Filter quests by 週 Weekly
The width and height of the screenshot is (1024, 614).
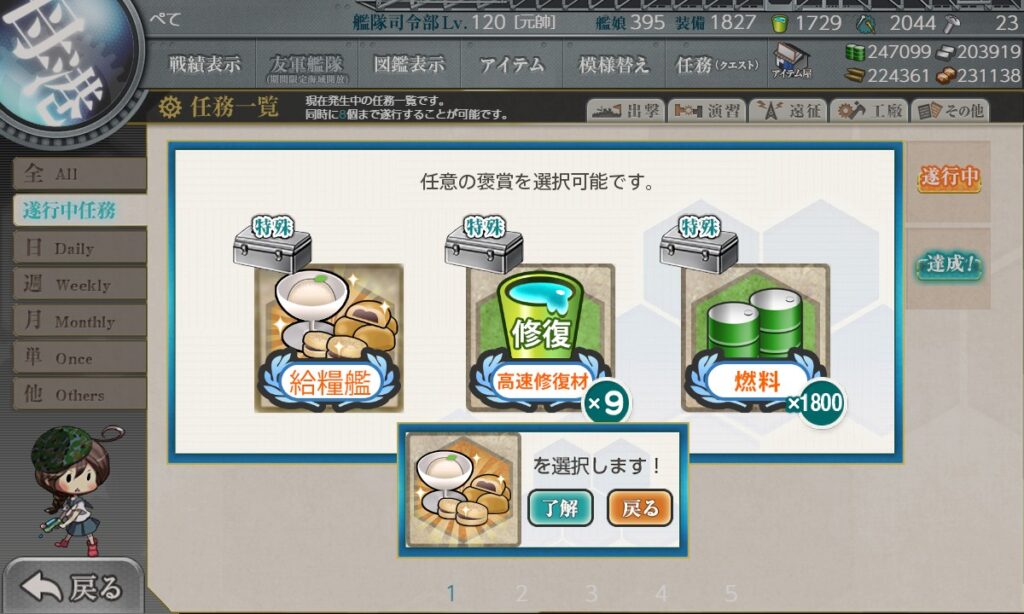point(80,284)
